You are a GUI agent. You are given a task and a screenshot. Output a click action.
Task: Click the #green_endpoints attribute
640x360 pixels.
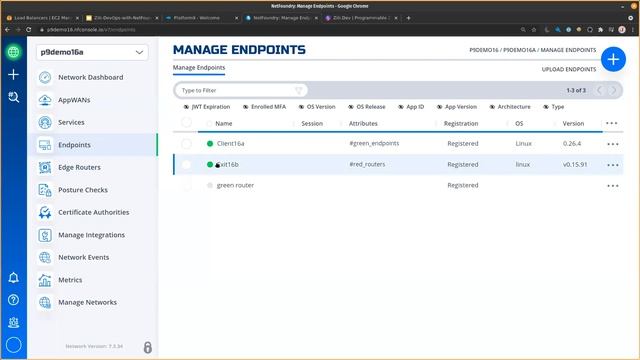(x=374, y=143)
